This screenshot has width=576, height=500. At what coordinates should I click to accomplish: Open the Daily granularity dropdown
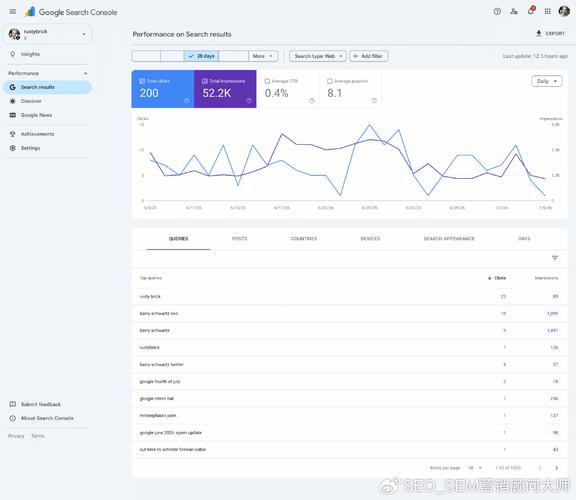[x=546, y=81]
